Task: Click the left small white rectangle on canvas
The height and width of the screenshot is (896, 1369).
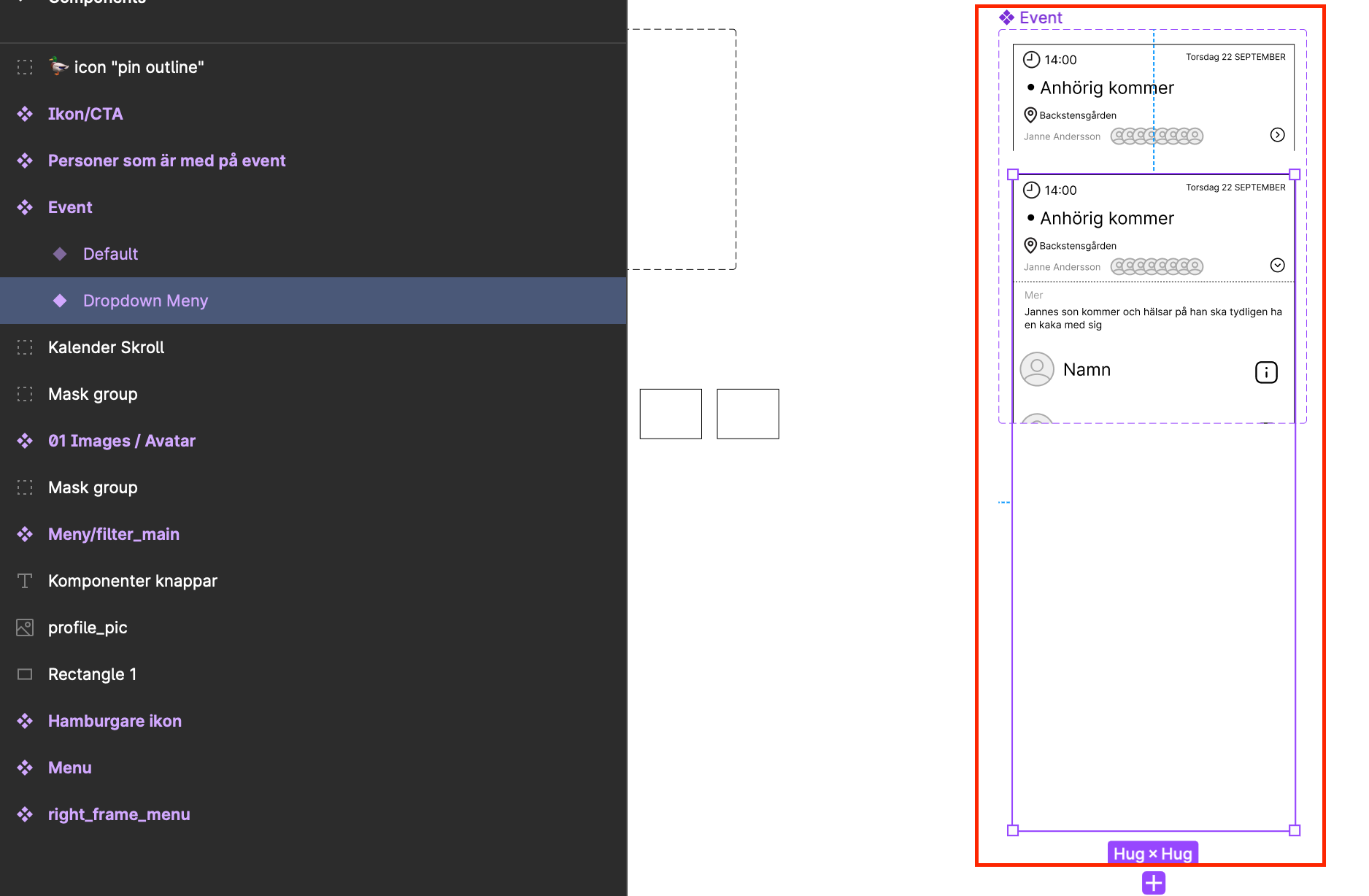Action: (x=671, y=414)
